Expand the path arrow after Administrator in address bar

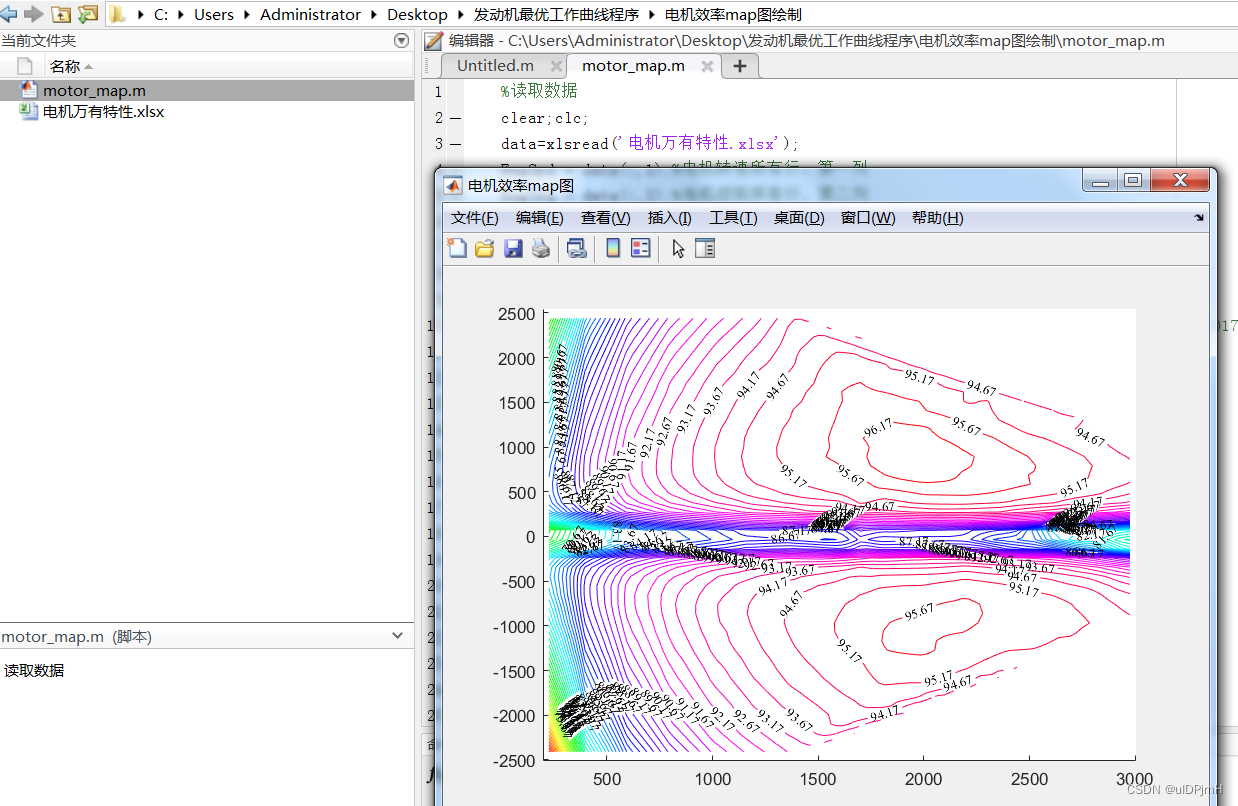click(x=375, y=15)
